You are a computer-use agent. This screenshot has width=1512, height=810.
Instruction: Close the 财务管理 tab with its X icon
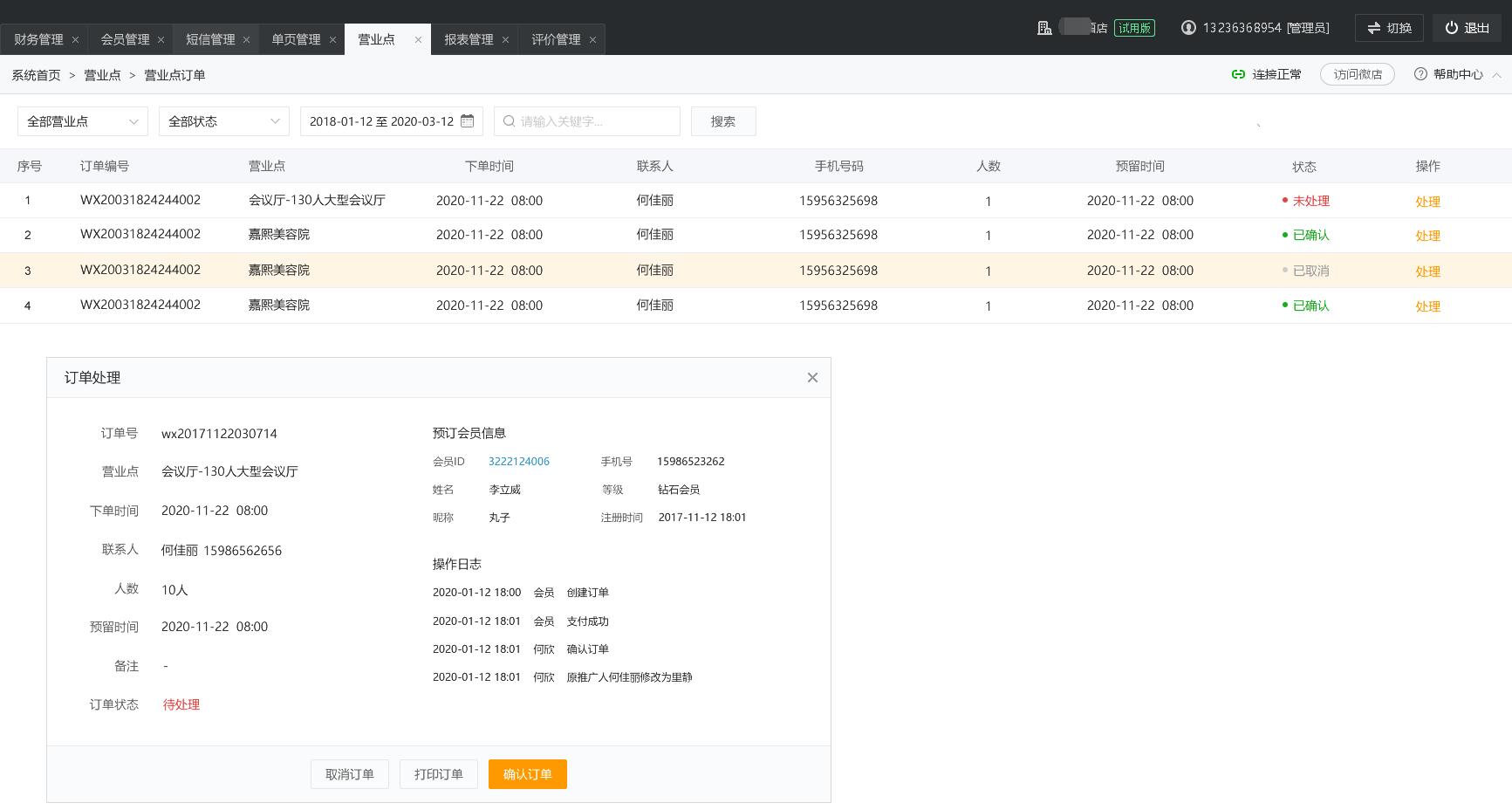75,40
